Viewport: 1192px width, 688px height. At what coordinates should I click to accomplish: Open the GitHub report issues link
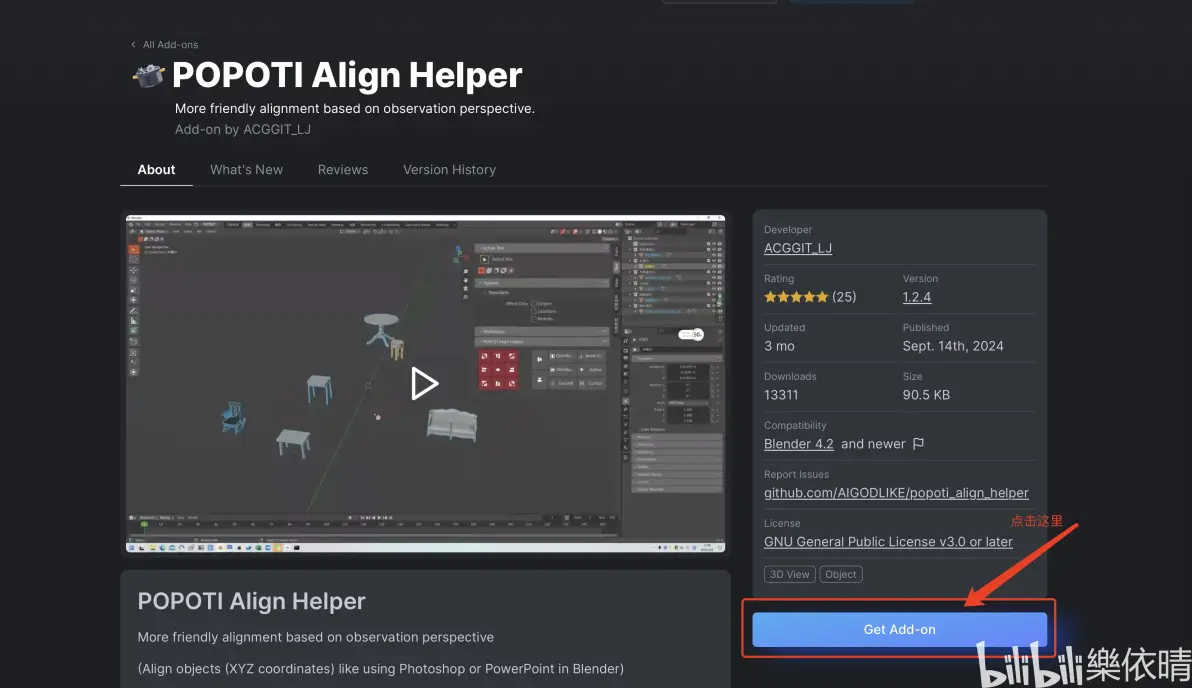pos(896,493)
